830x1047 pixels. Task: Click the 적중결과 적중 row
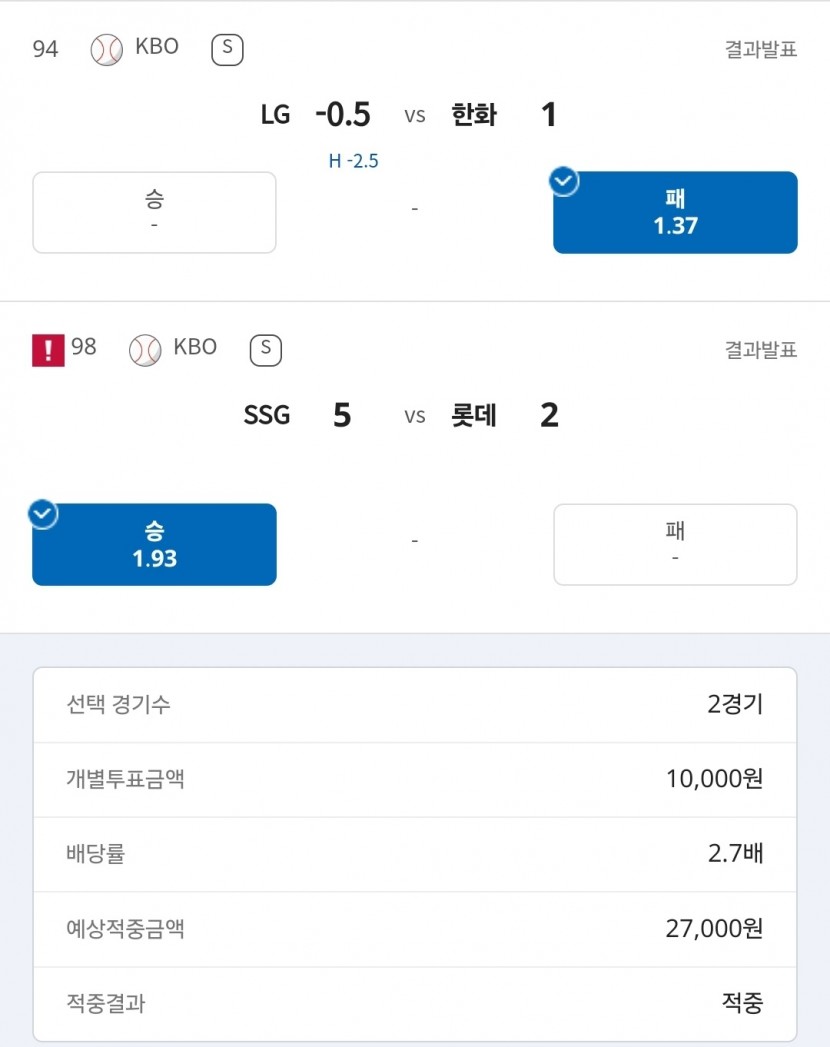pyautogui.click(x=415, y=1003)
